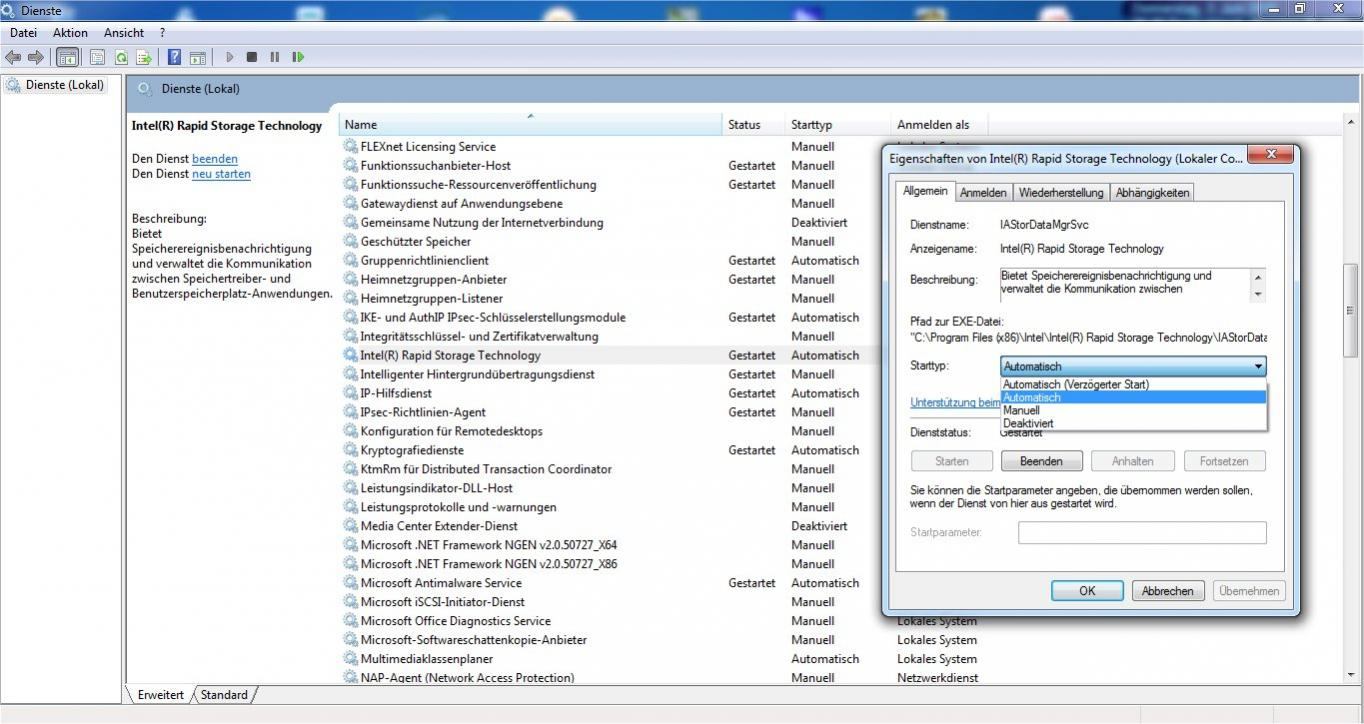This screenshot has width=1364, height=724.
Task: Select the Allgemein tab
Action: [x=925, y=190]
